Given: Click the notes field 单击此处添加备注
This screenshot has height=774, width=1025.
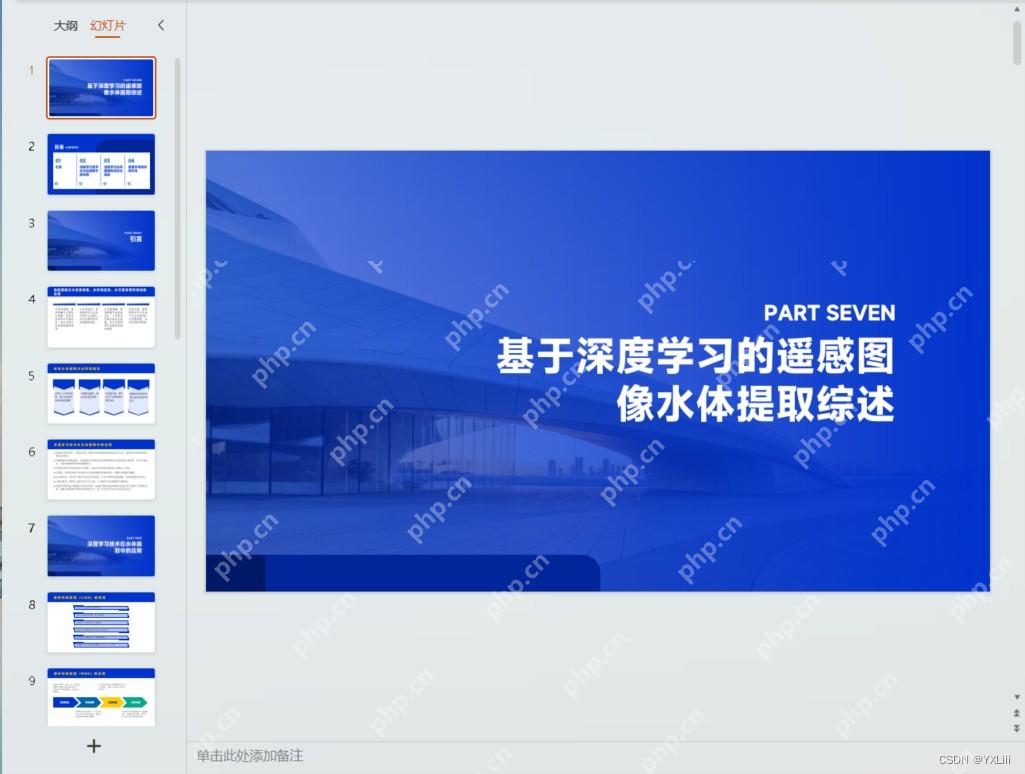Looking at the screenshot, I should pyautogui.click(x=250, y=756).
